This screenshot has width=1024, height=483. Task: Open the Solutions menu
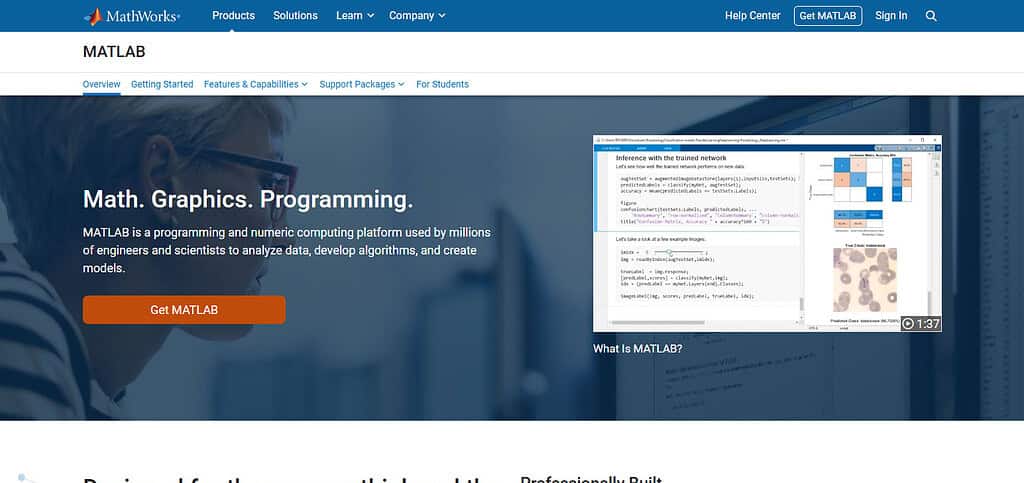295,16
